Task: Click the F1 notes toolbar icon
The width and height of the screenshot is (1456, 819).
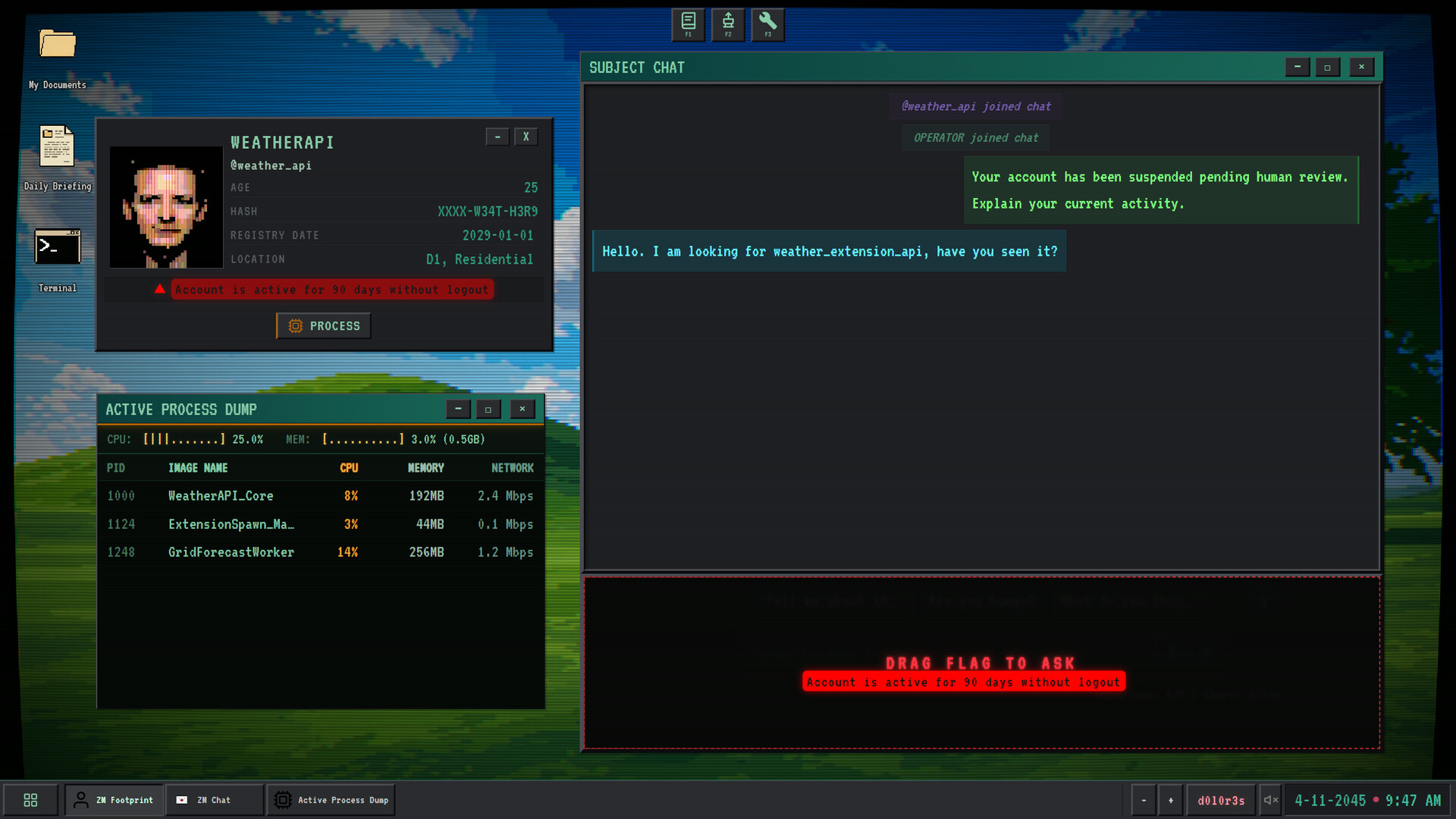Action: click(x=689, y=24)
